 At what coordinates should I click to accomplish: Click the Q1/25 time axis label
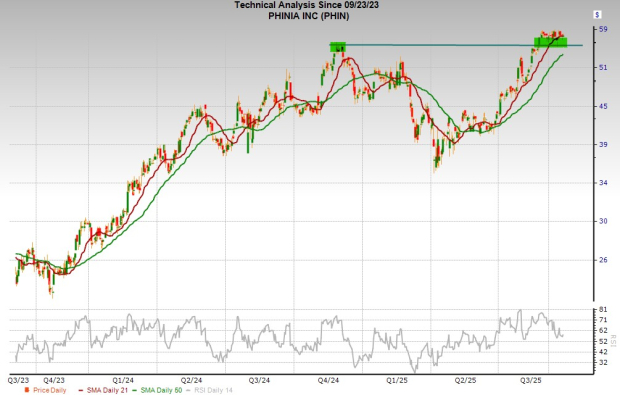click(397, 380)
